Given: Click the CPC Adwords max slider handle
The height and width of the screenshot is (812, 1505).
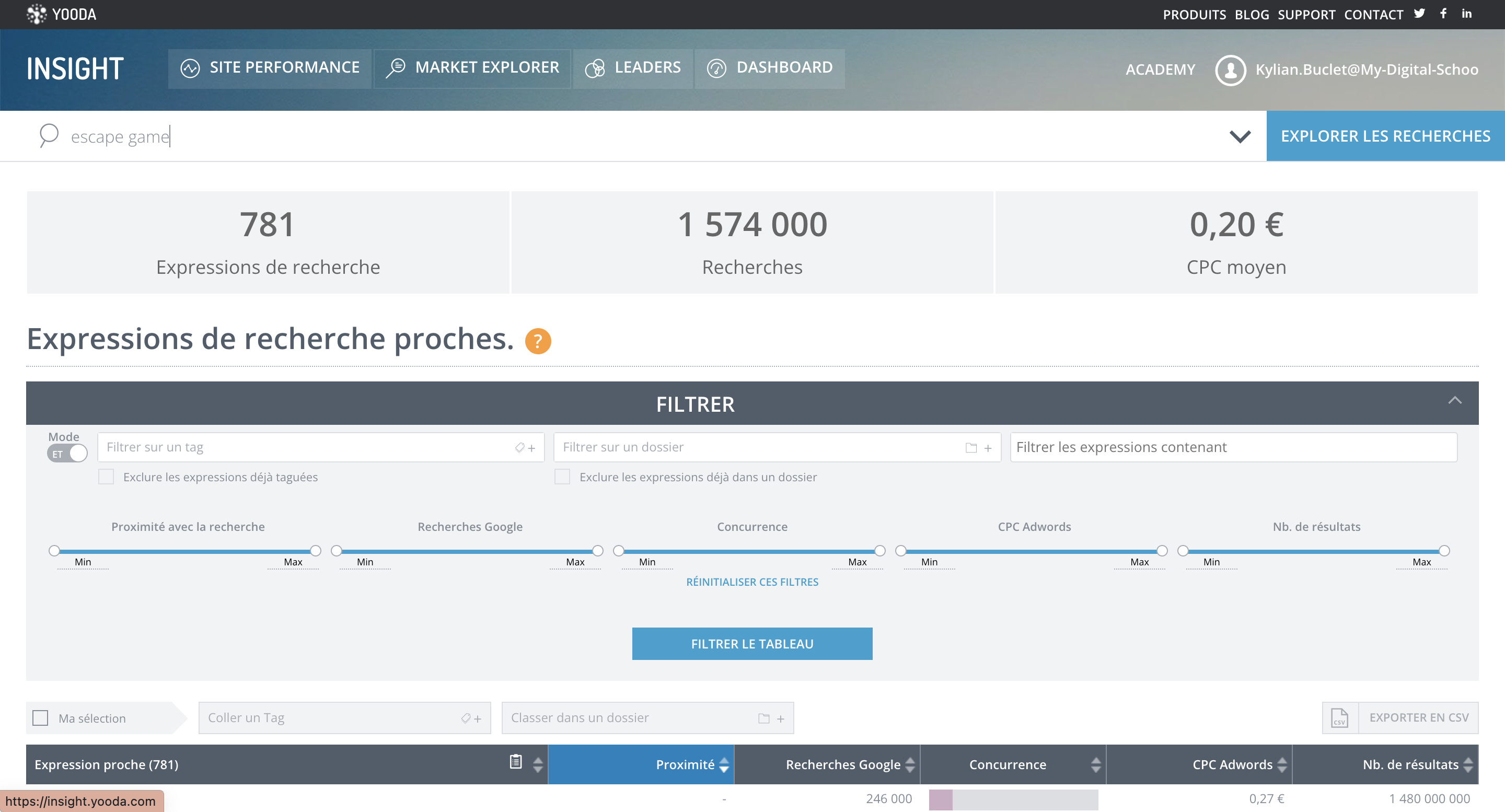Looking at the screenshot, I should pos(1162,550).
